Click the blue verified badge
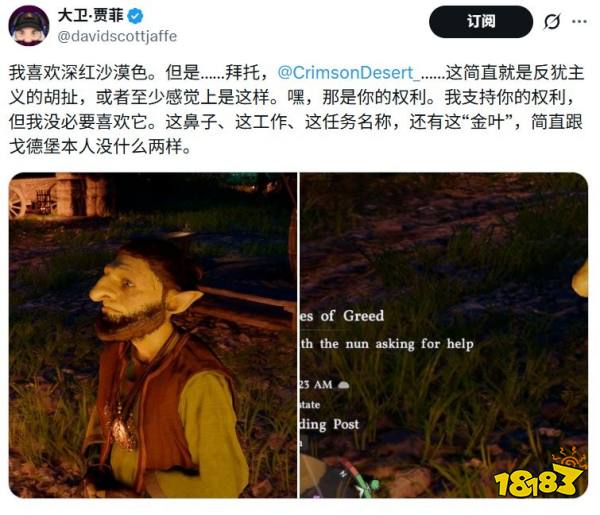The image size is (600, 515). tap(135, 16)
